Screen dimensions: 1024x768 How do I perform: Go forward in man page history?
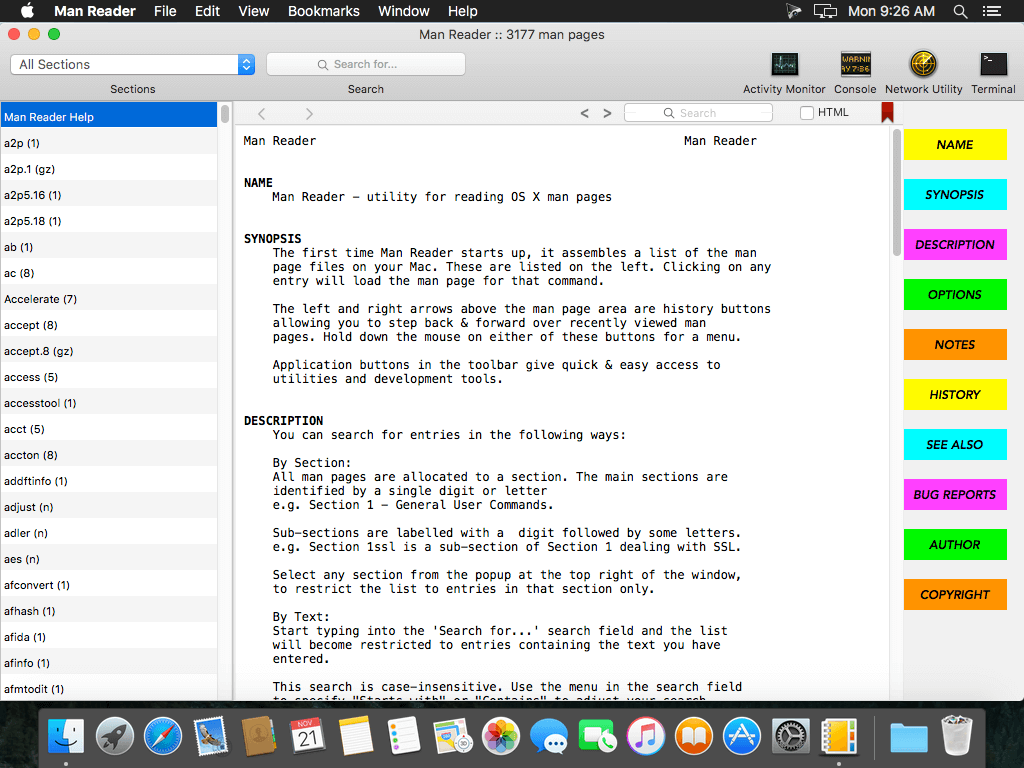(x=309, y=114)
